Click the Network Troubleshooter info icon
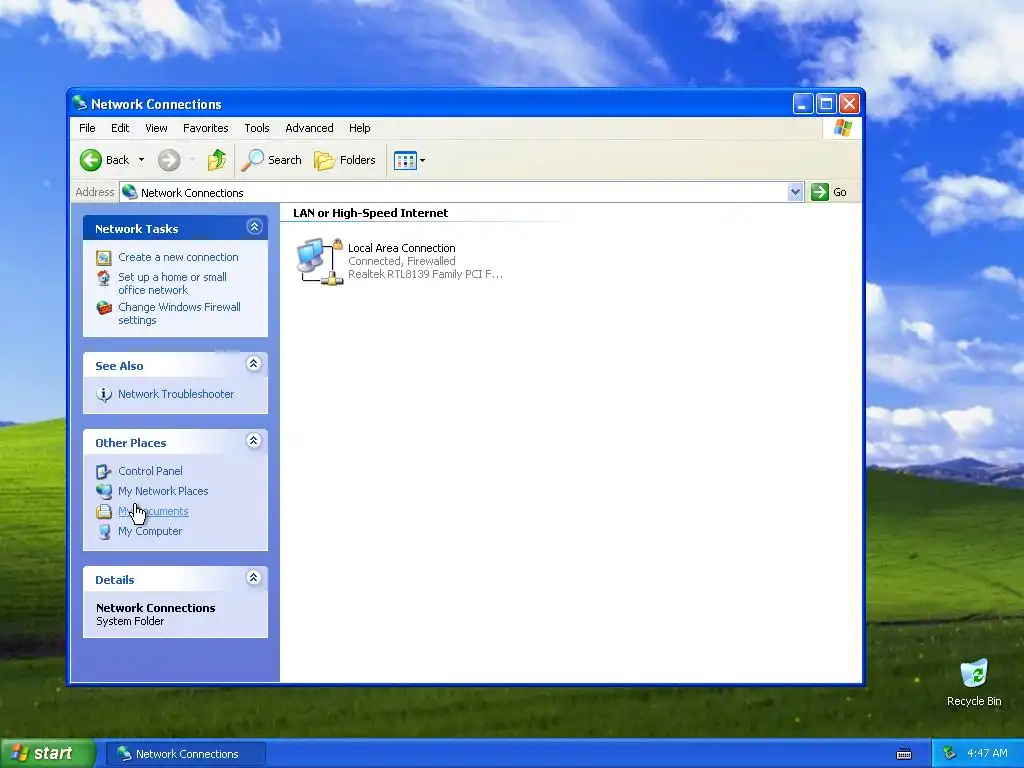The image size is (1024, 768). [x=104, y=394]
